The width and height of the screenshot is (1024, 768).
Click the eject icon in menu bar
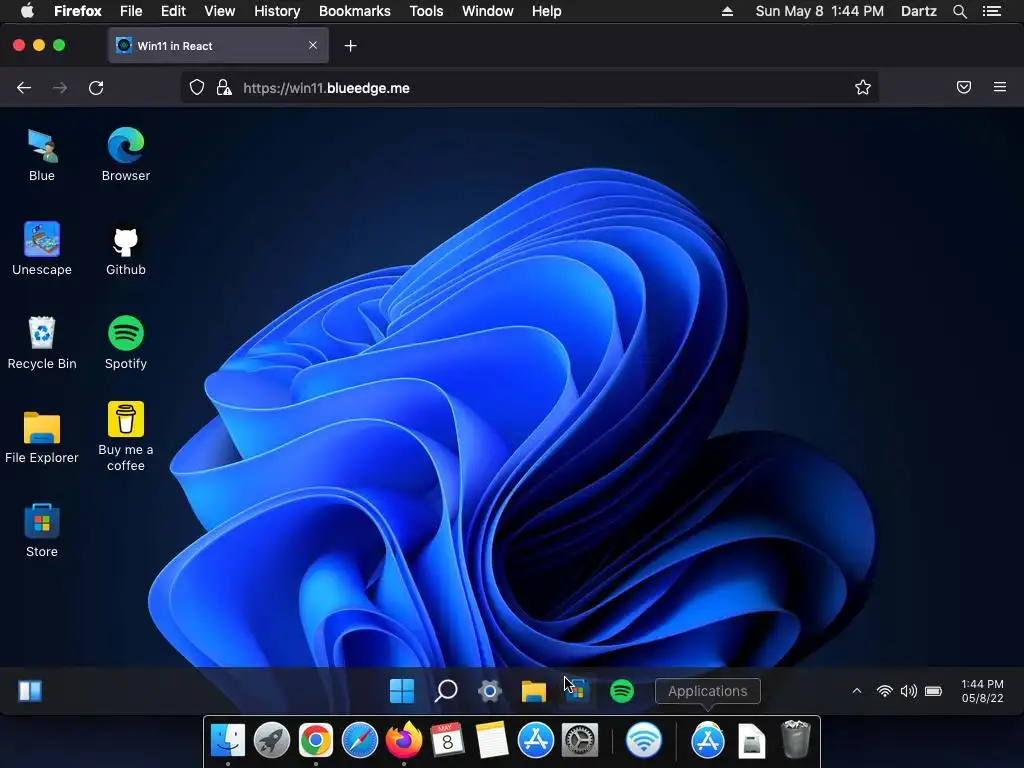[728, 11]
